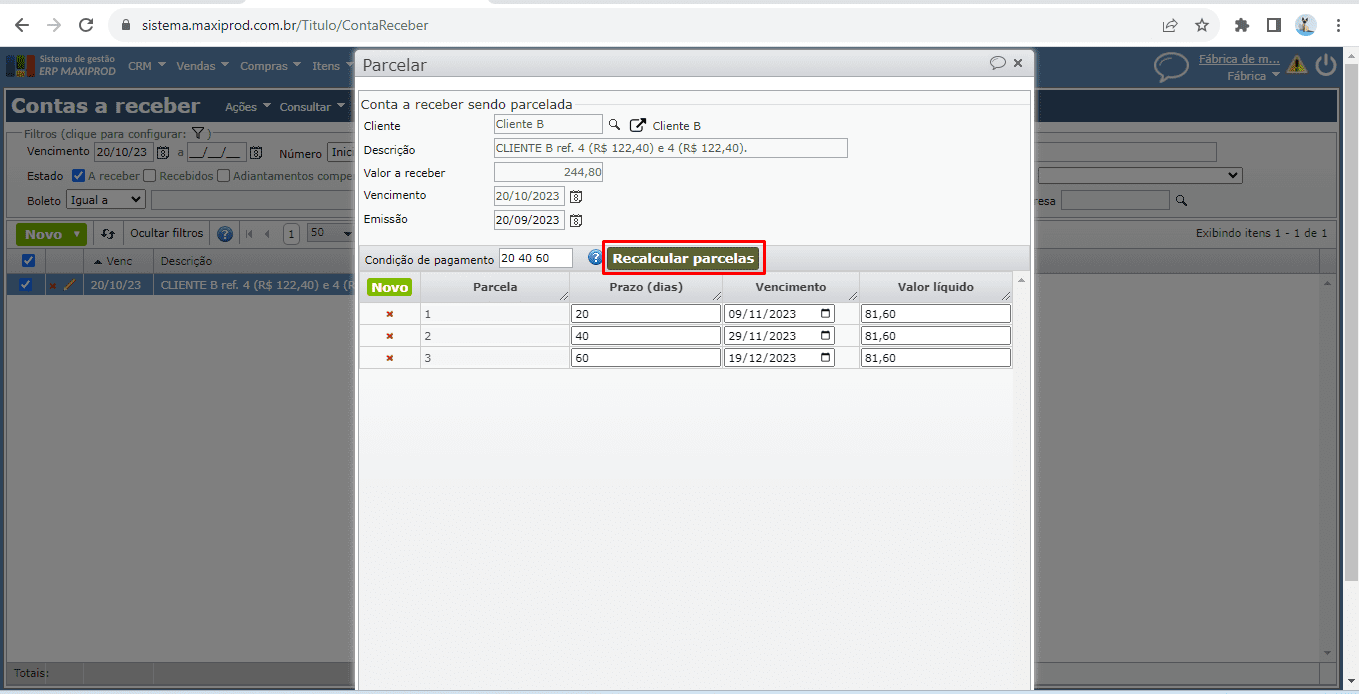Screen dimensions: 1359x694
Task: Delete parcela 3 with red X
Action: click(x=390, y=358)
